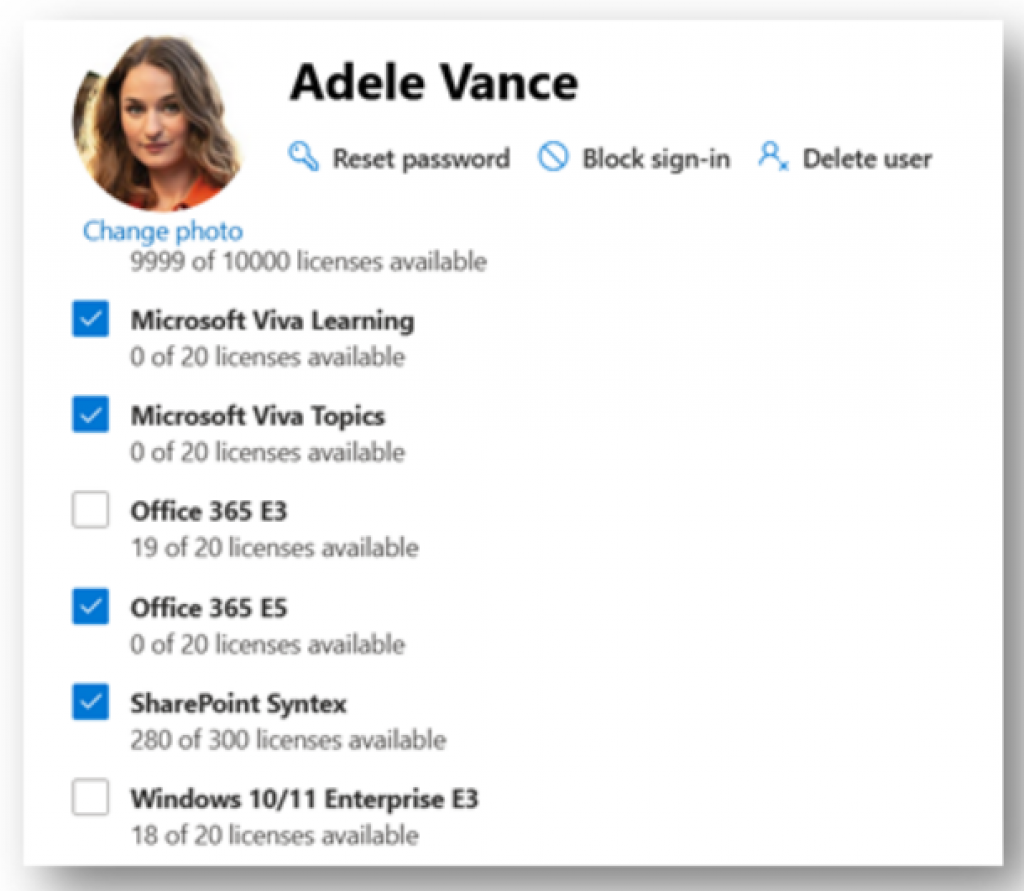Uncheck the Microsoft Viva Topics license
The width and height of the screenshot is (1024, 891).
click(x=91, y=414)
